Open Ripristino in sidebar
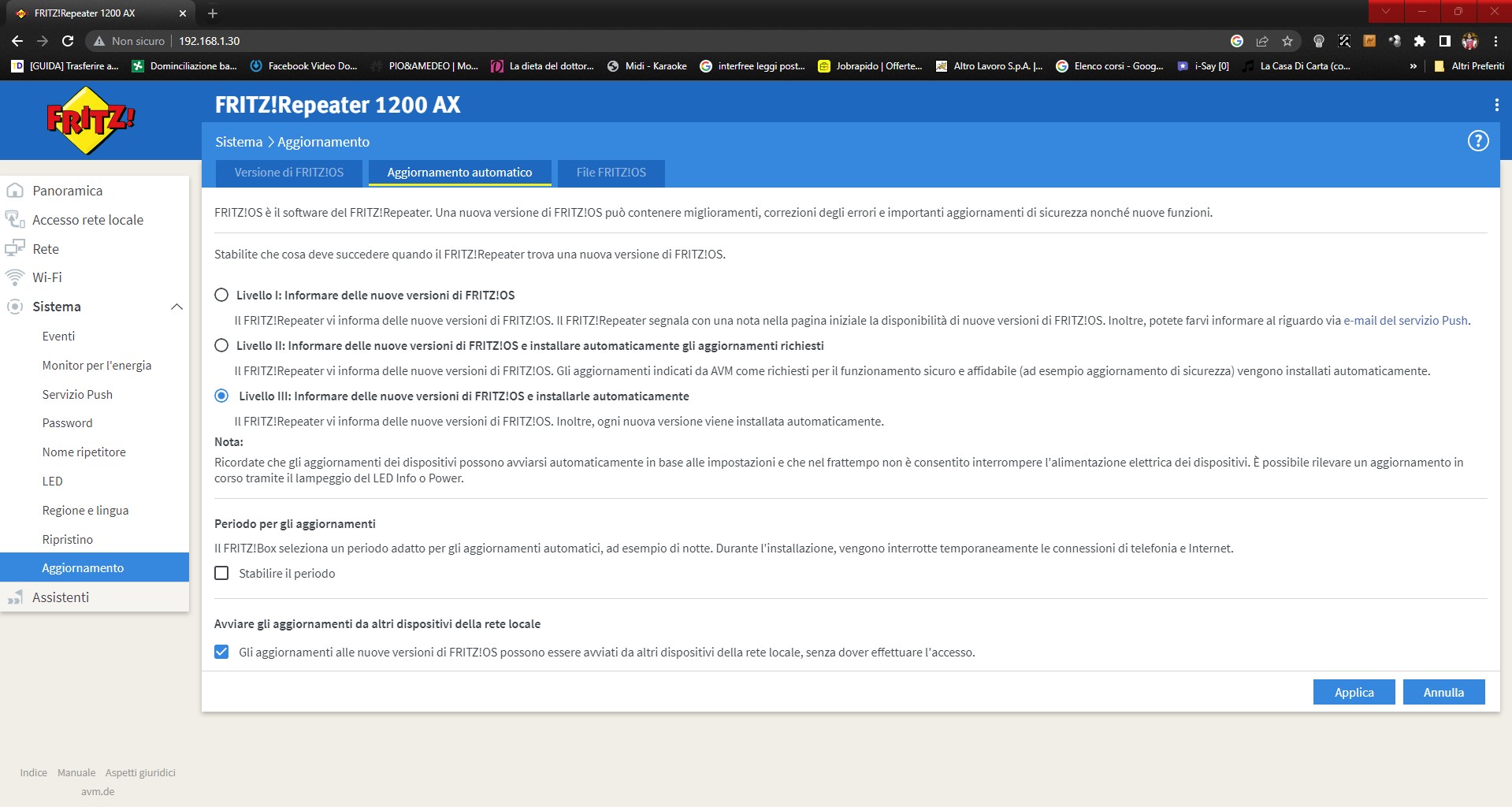This screenshot has width=1512, height=807. pyautogui.click(x=67, y=539)
